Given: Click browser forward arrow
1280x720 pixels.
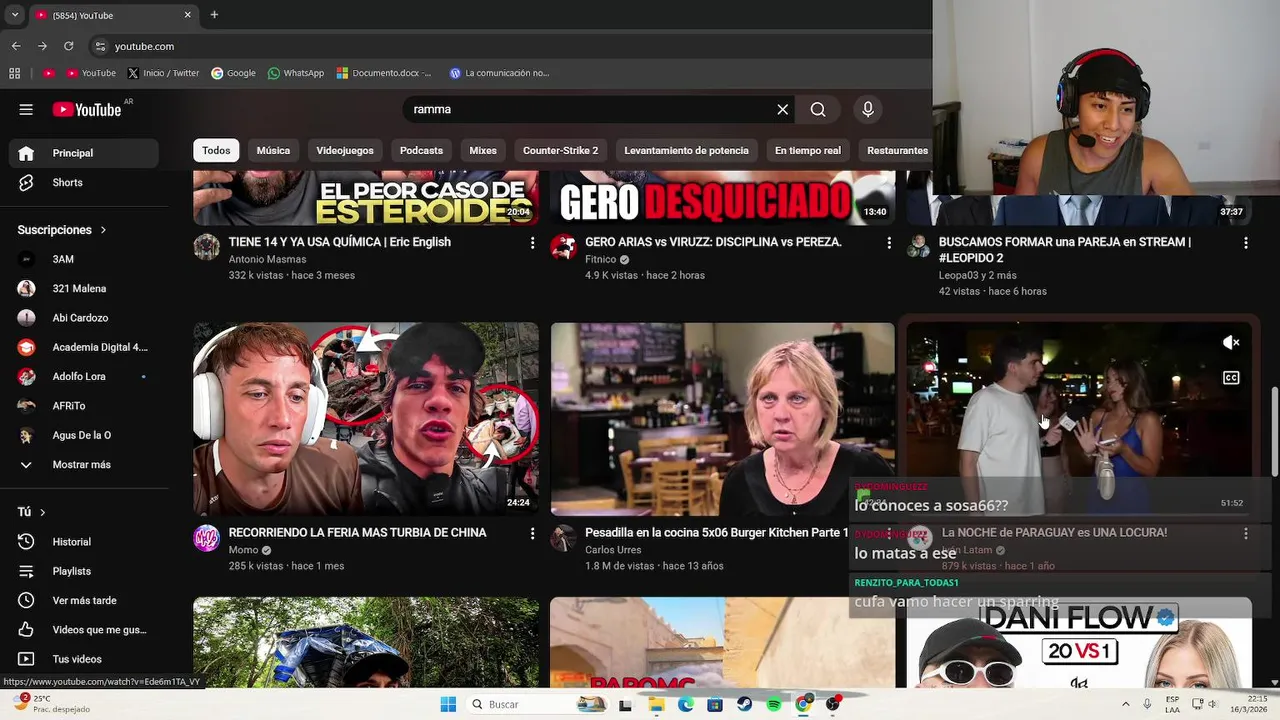Looking at the screenshot, I should [42, 46].
